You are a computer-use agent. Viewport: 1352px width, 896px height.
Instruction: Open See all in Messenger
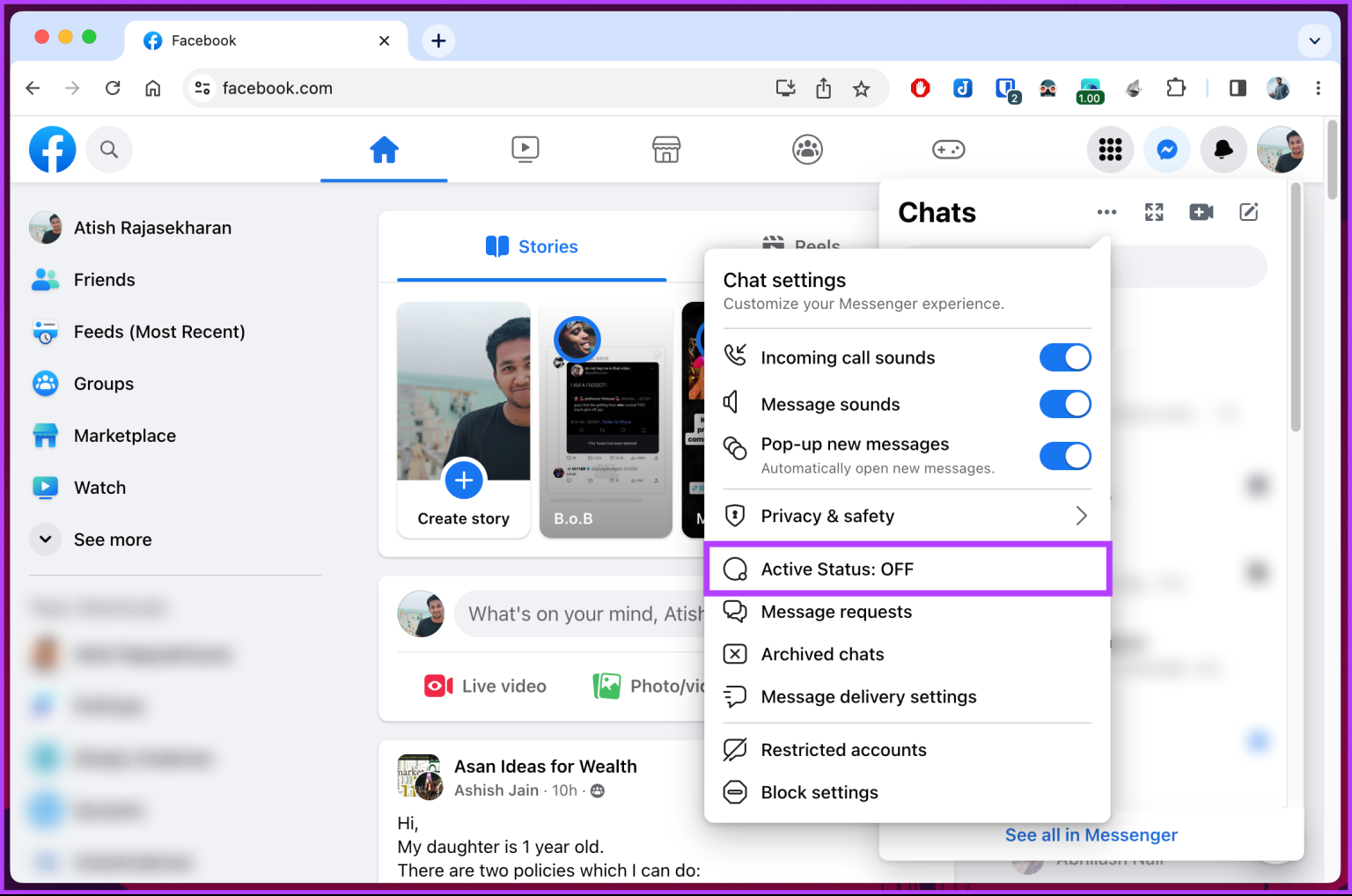point(1091,834)
